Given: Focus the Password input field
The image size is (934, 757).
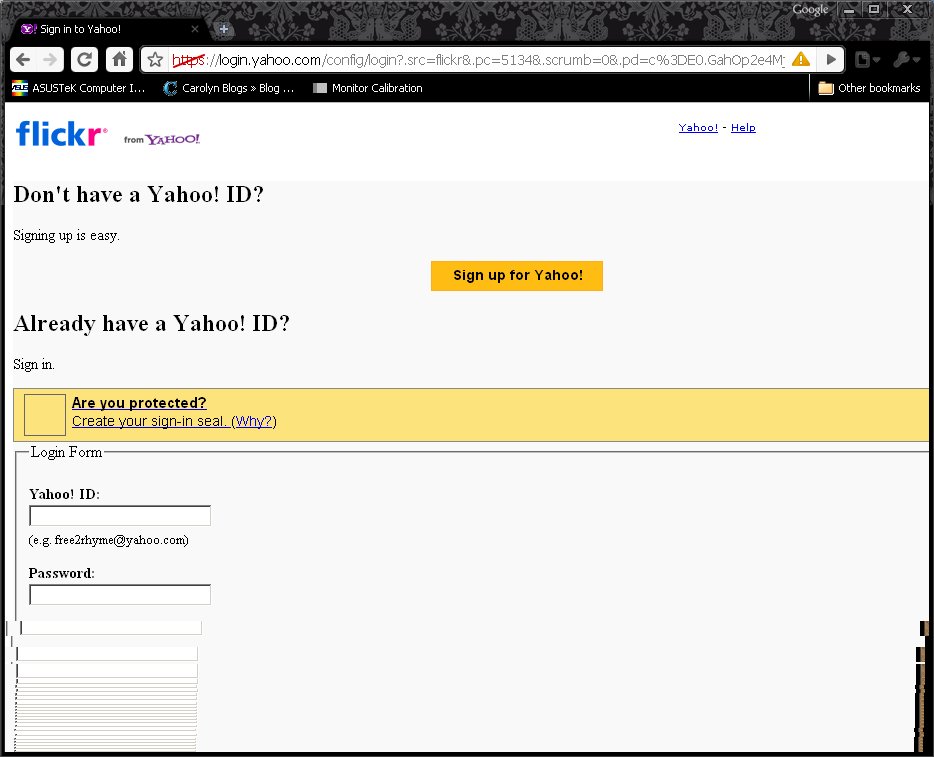Looking at the screenshot, I should pos(120,594).
